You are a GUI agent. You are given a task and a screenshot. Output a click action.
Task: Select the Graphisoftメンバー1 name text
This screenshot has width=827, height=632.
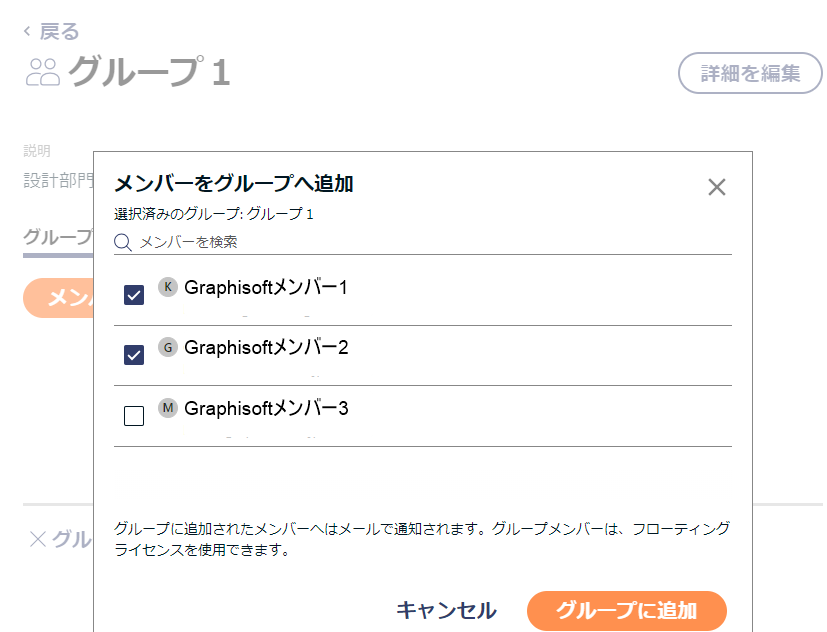[x=266, y=288]
